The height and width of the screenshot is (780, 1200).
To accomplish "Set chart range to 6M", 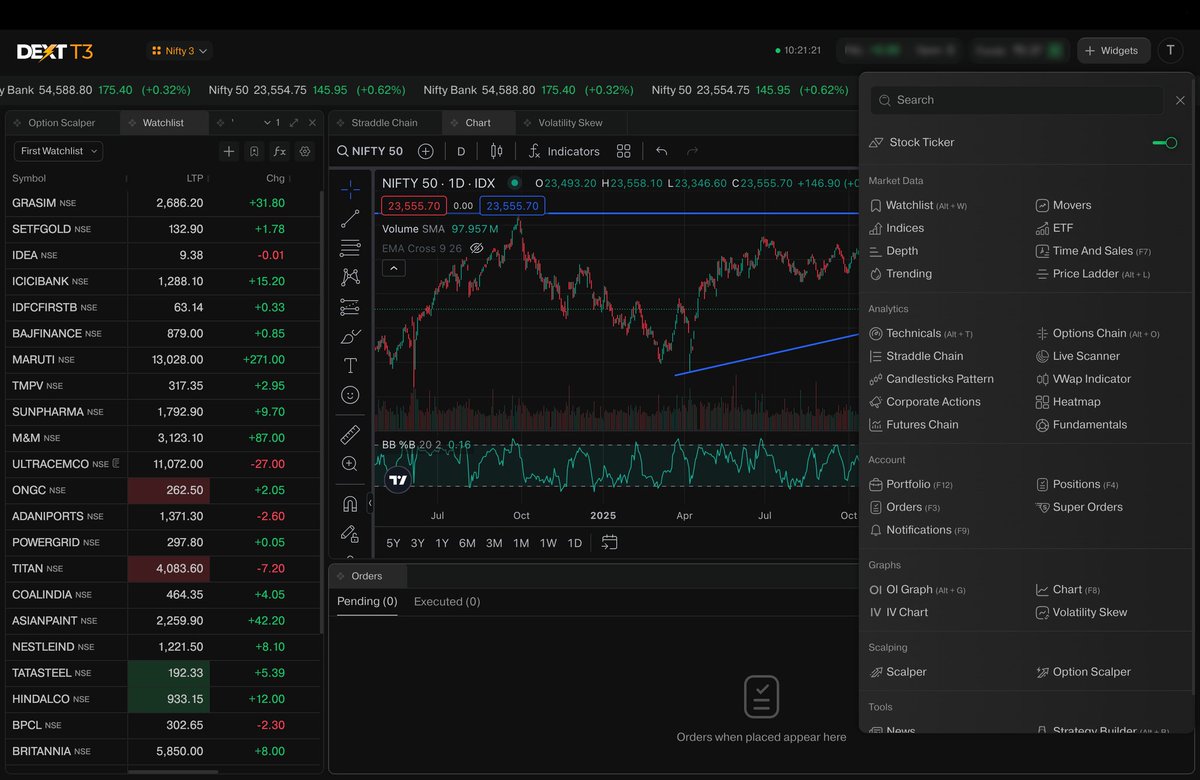I will (x=467, y=543).
